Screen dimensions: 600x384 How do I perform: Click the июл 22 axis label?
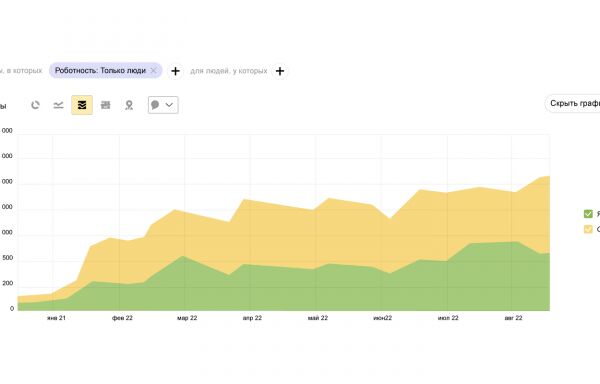click(448, 318)
